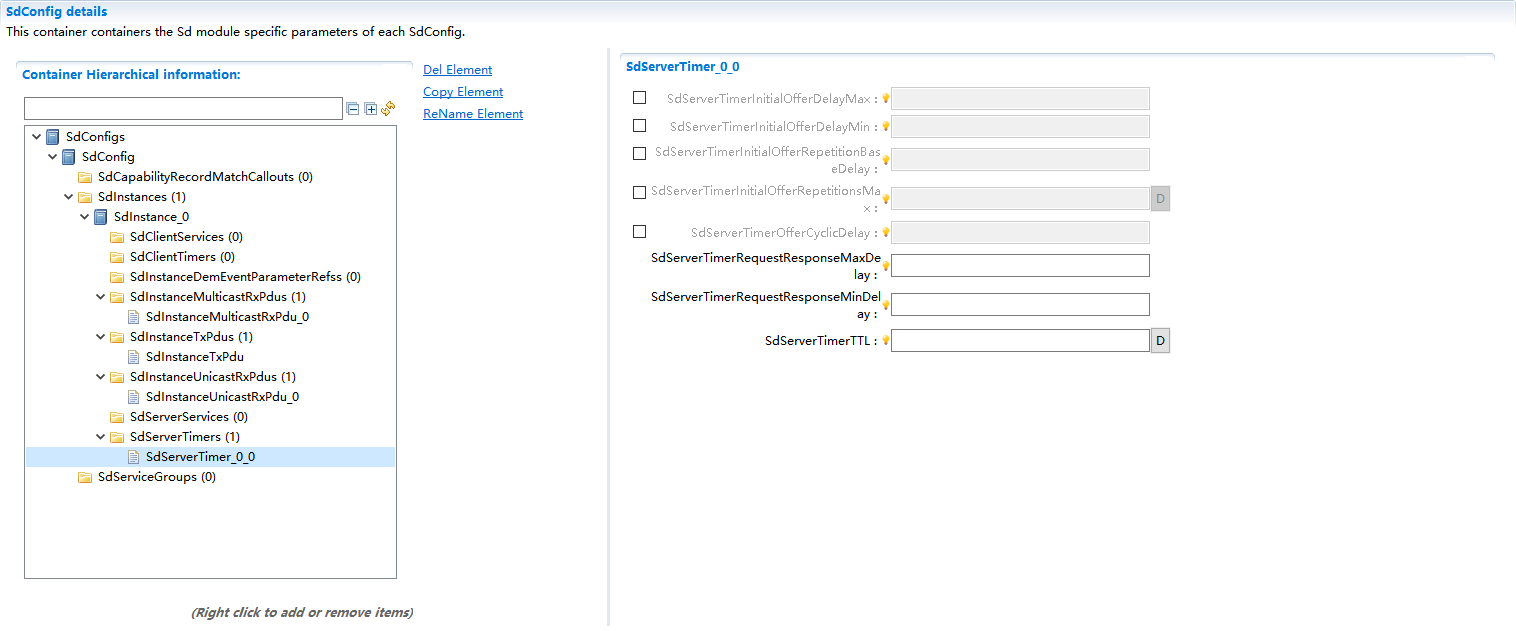
Task: Check the SdServerTimerOfferCyclicDelay box
Action: pyautogui.click(x=639, y=231)
